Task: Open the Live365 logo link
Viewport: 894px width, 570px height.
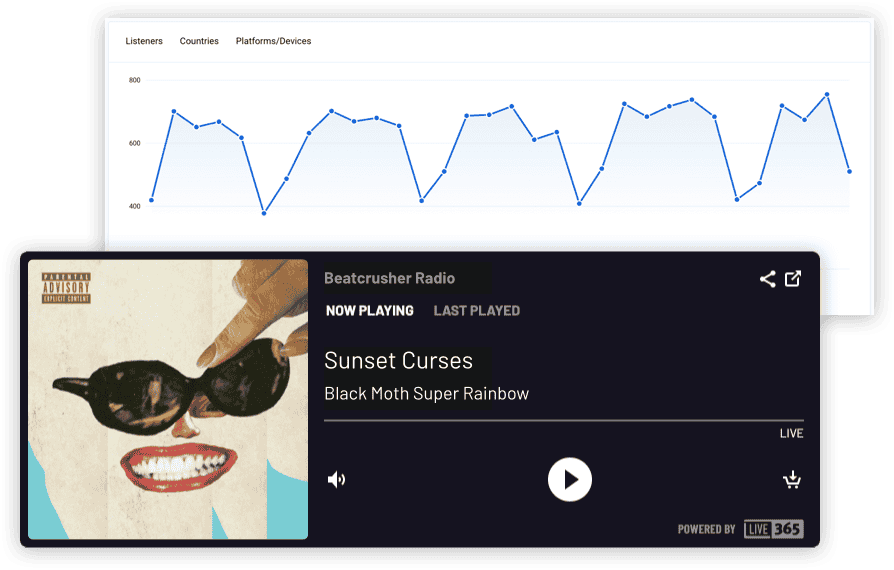Action: pos(773,529)
